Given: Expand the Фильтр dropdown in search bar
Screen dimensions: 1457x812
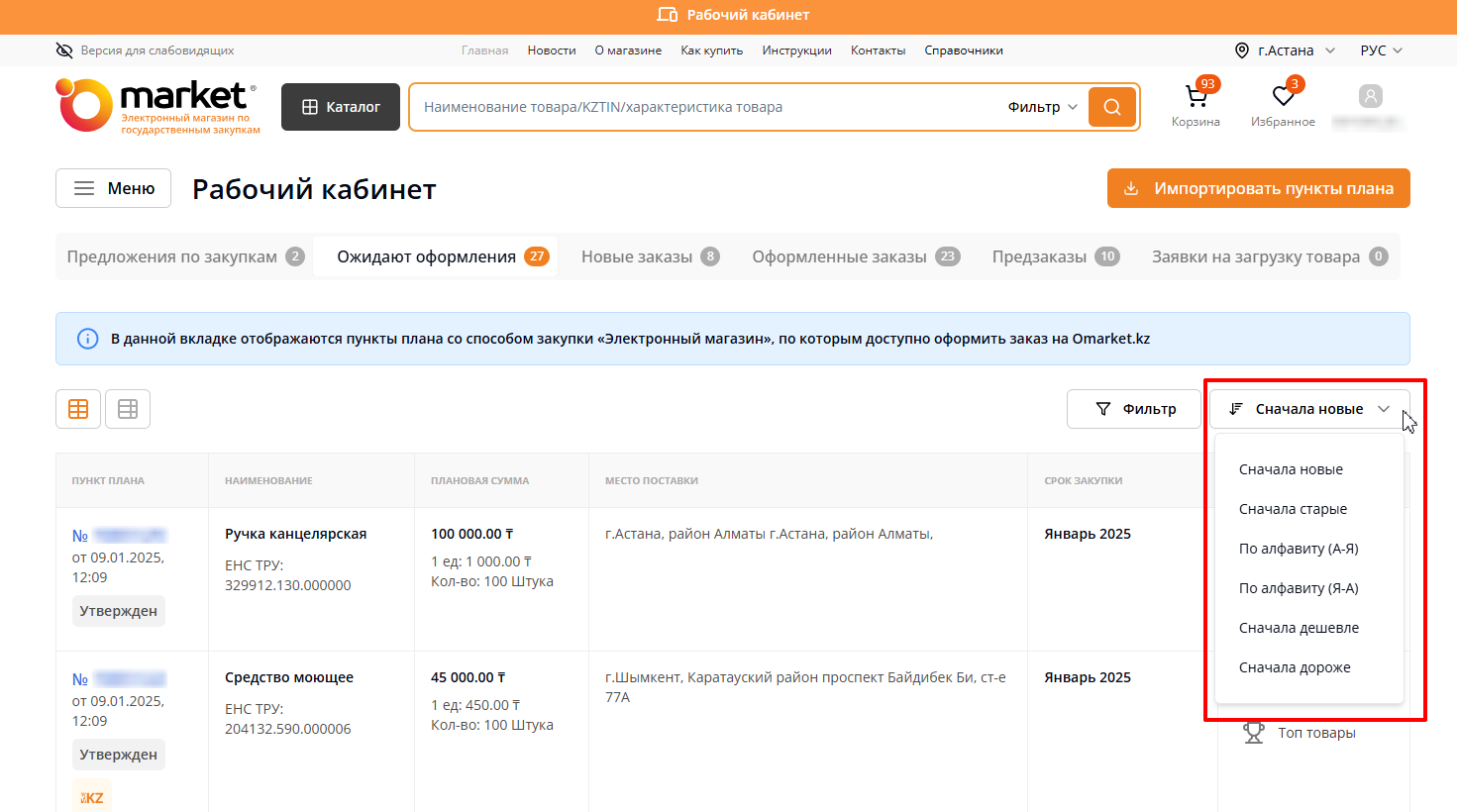Looking at the screenshot, I should [1042, 107].
